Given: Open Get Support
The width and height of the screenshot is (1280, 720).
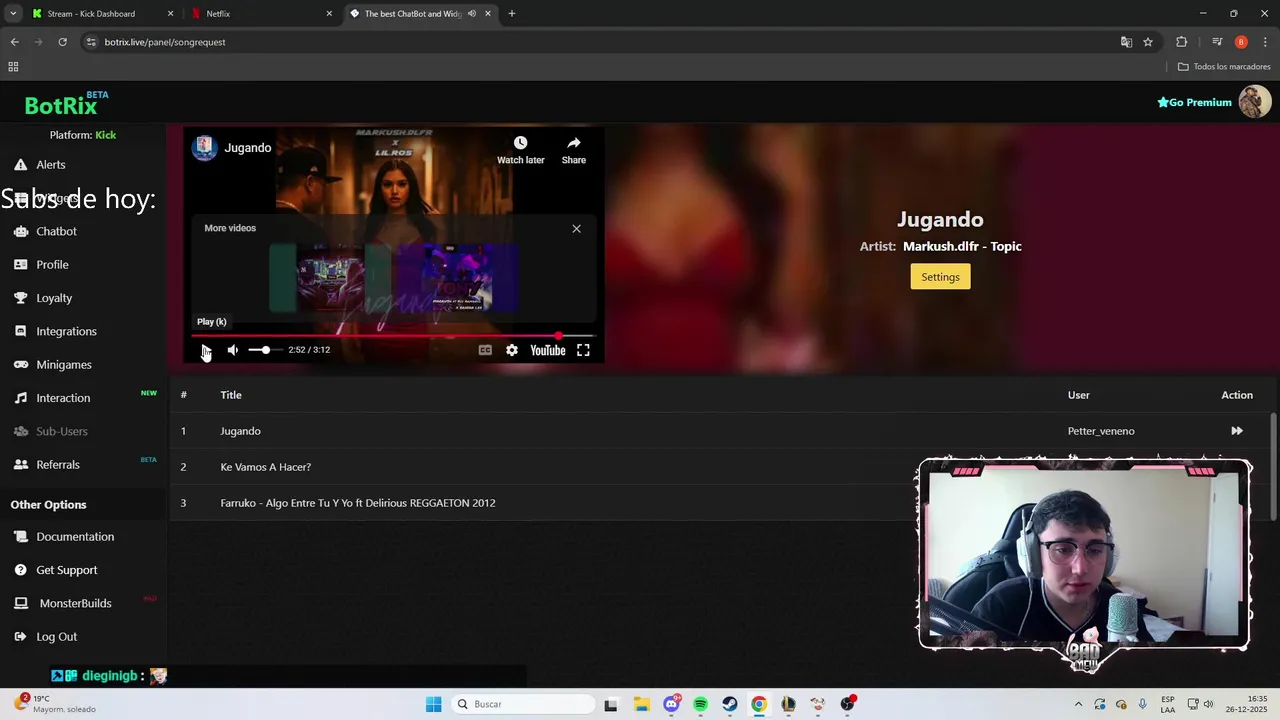Looking at the screenshot, I should tap(67, 570).
